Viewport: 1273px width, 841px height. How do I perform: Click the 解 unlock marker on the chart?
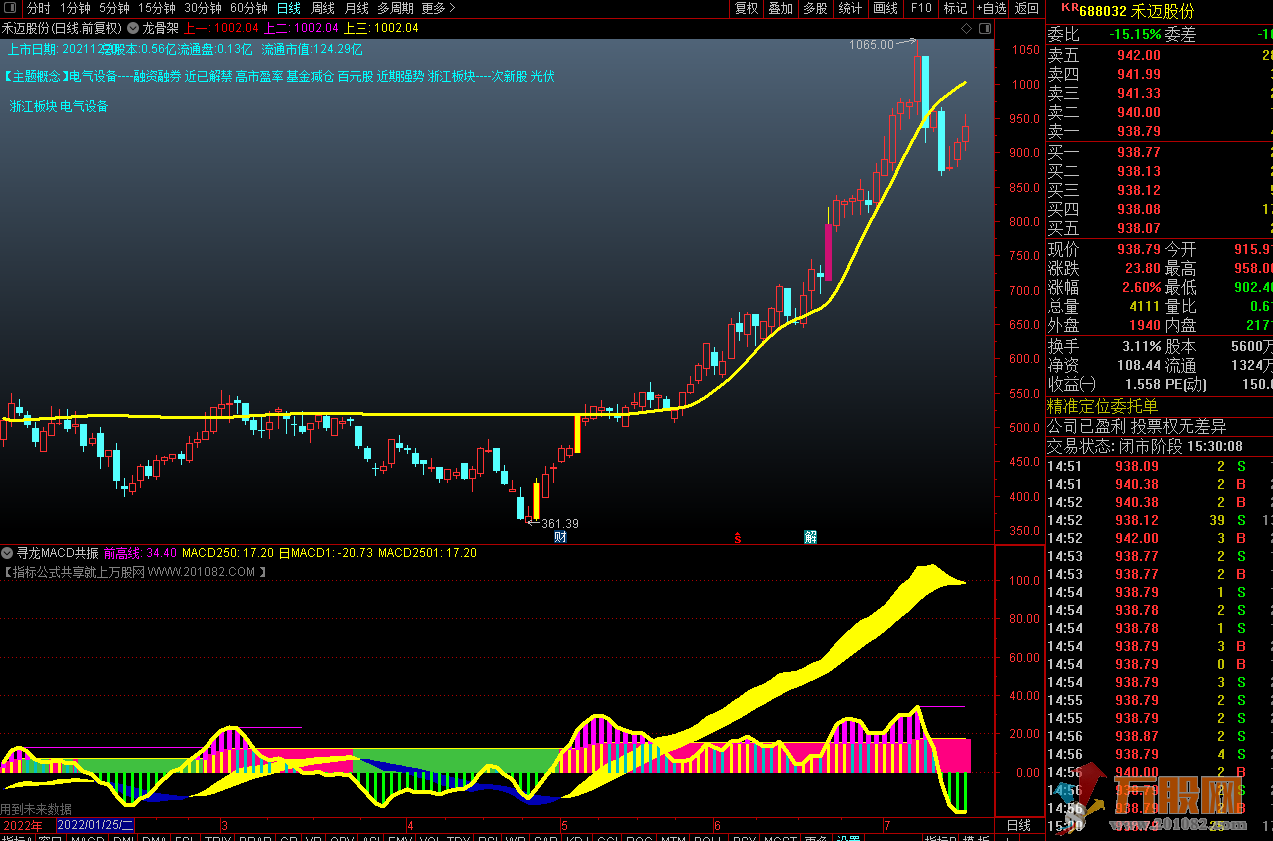[x=810, y=537]
